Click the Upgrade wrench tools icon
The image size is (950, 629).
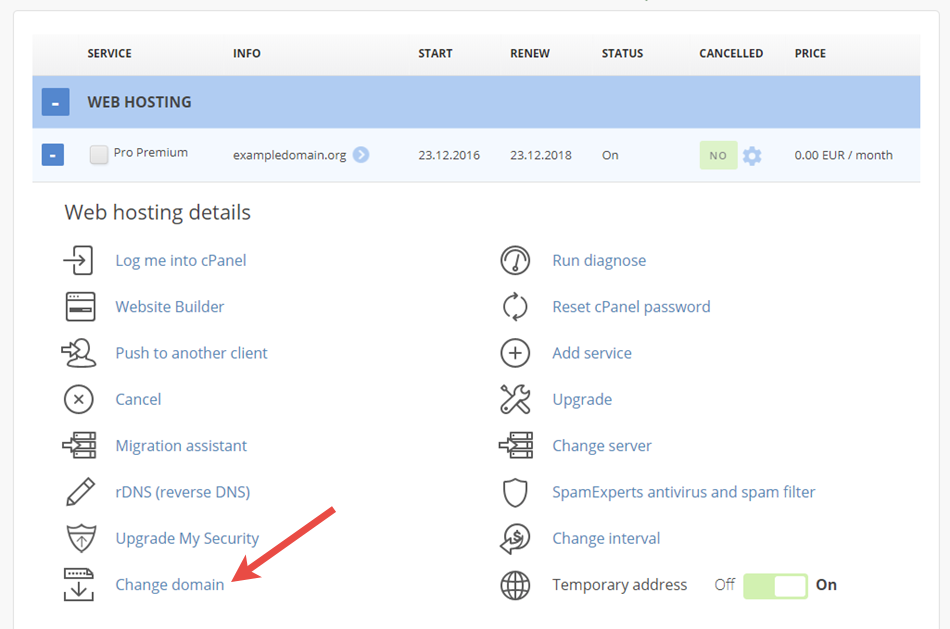515,399
